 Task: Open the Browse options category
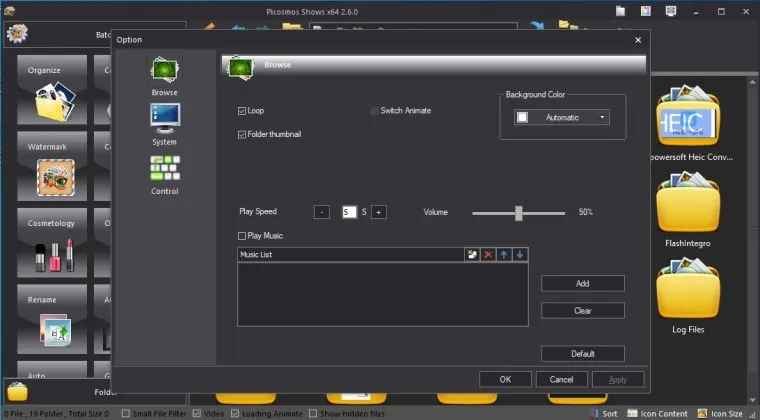pos(164,76)
